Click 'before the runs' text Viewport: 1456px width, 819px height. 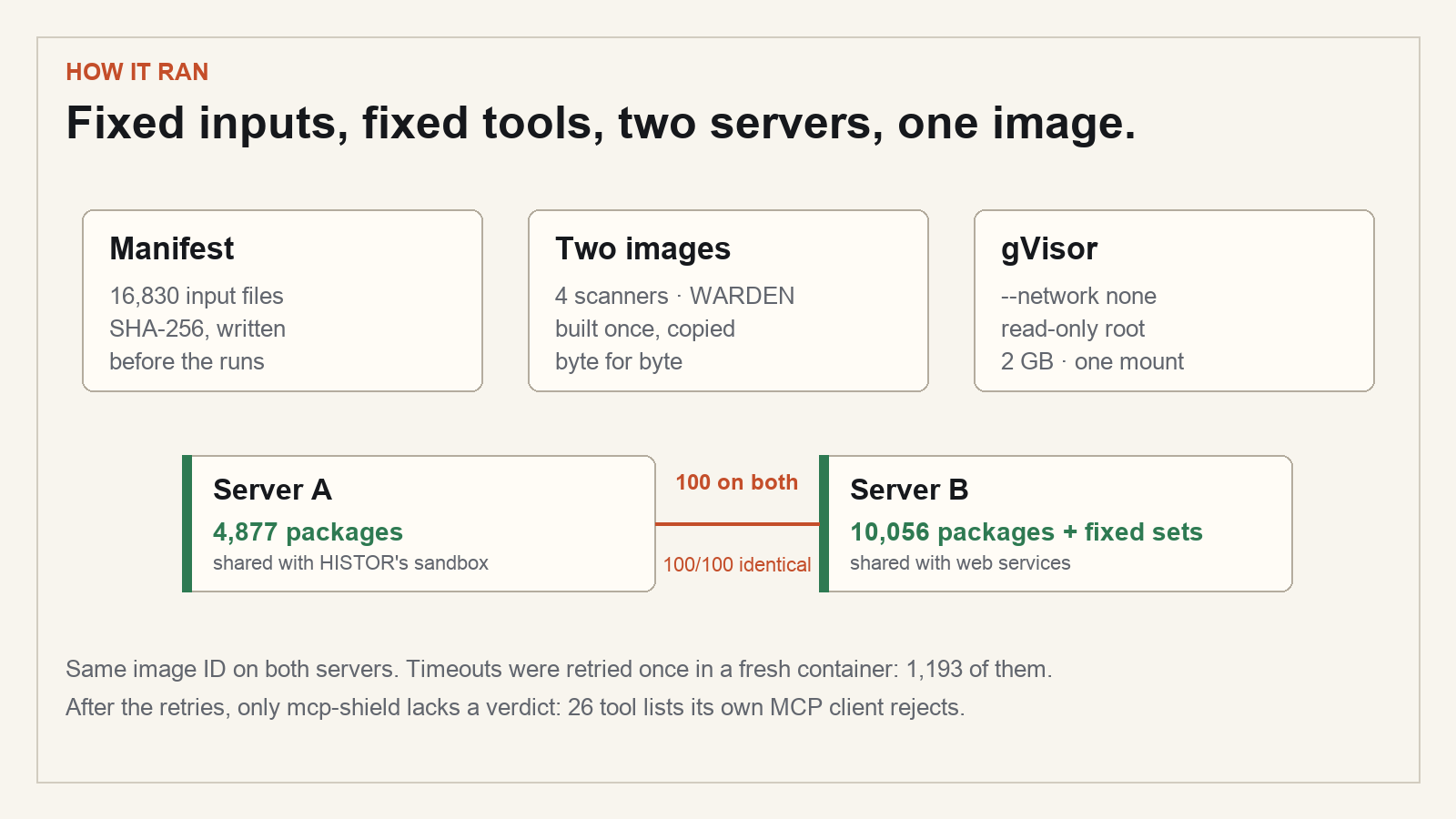(187, 361)
